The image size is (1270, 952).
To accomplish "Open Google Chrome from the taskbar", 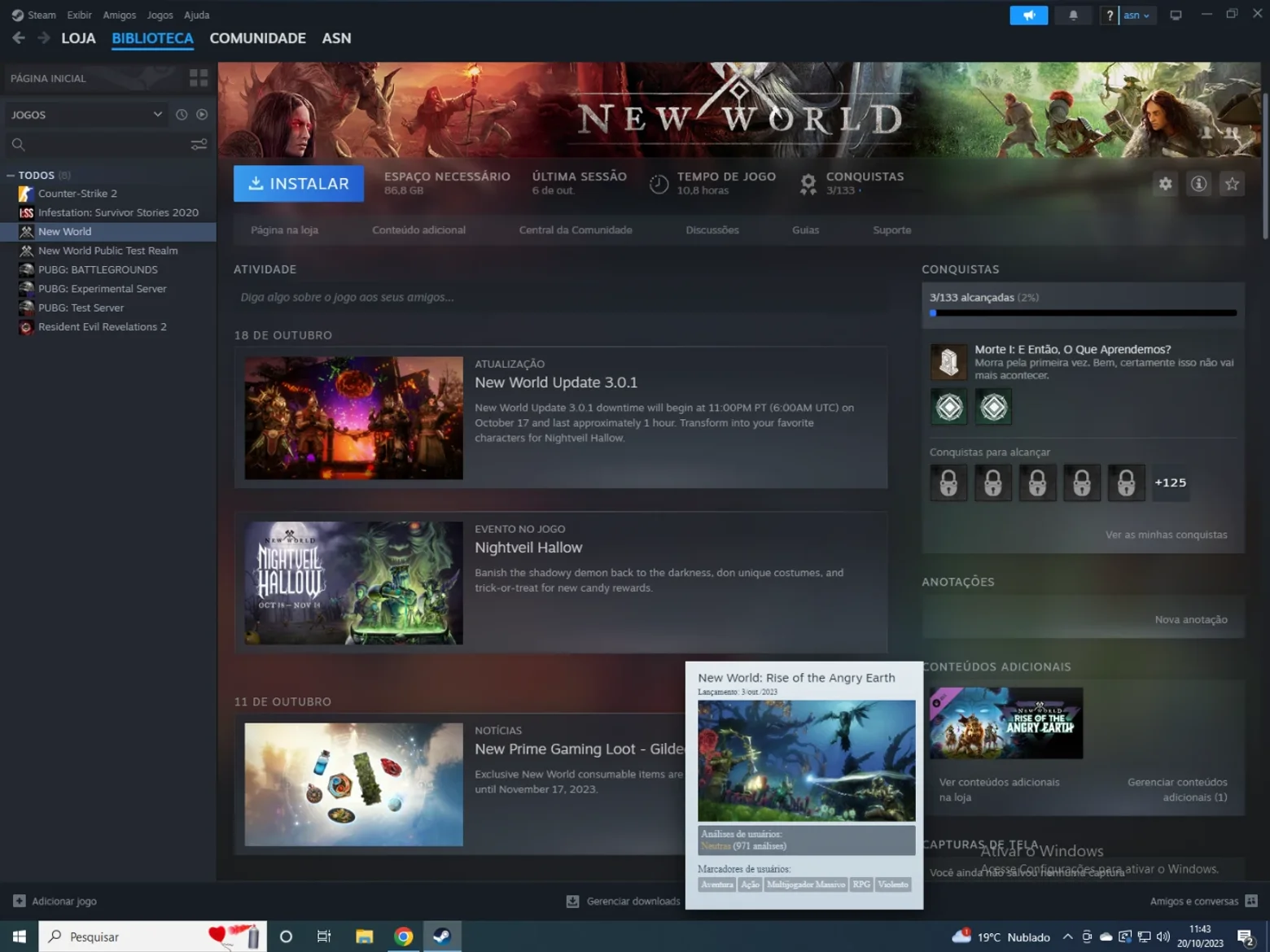I will (x=403, y=937).
